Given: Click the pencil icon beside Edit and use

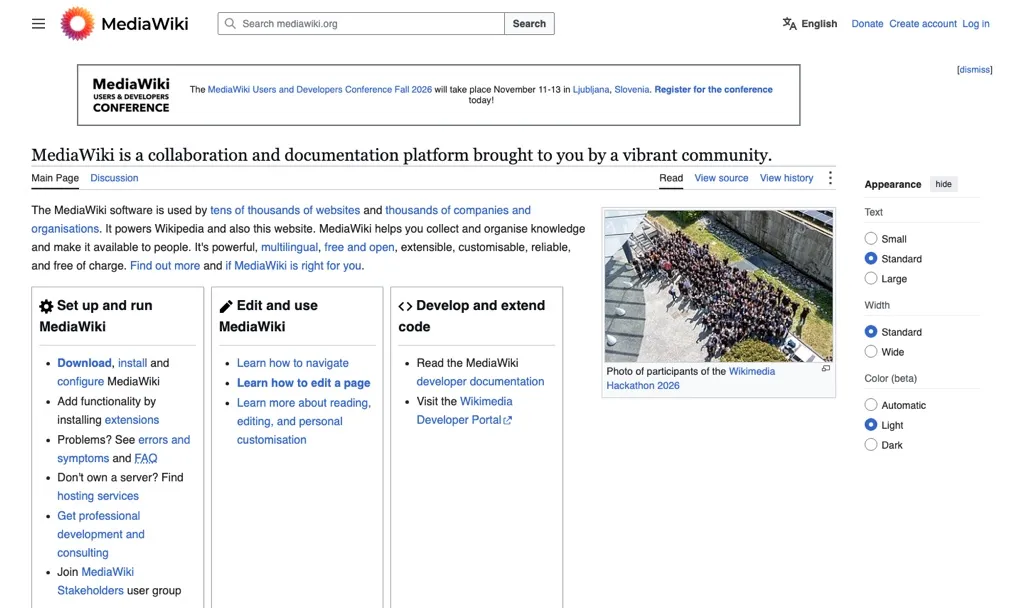Looking at the screenshot, I should click(x=226, y=306).
